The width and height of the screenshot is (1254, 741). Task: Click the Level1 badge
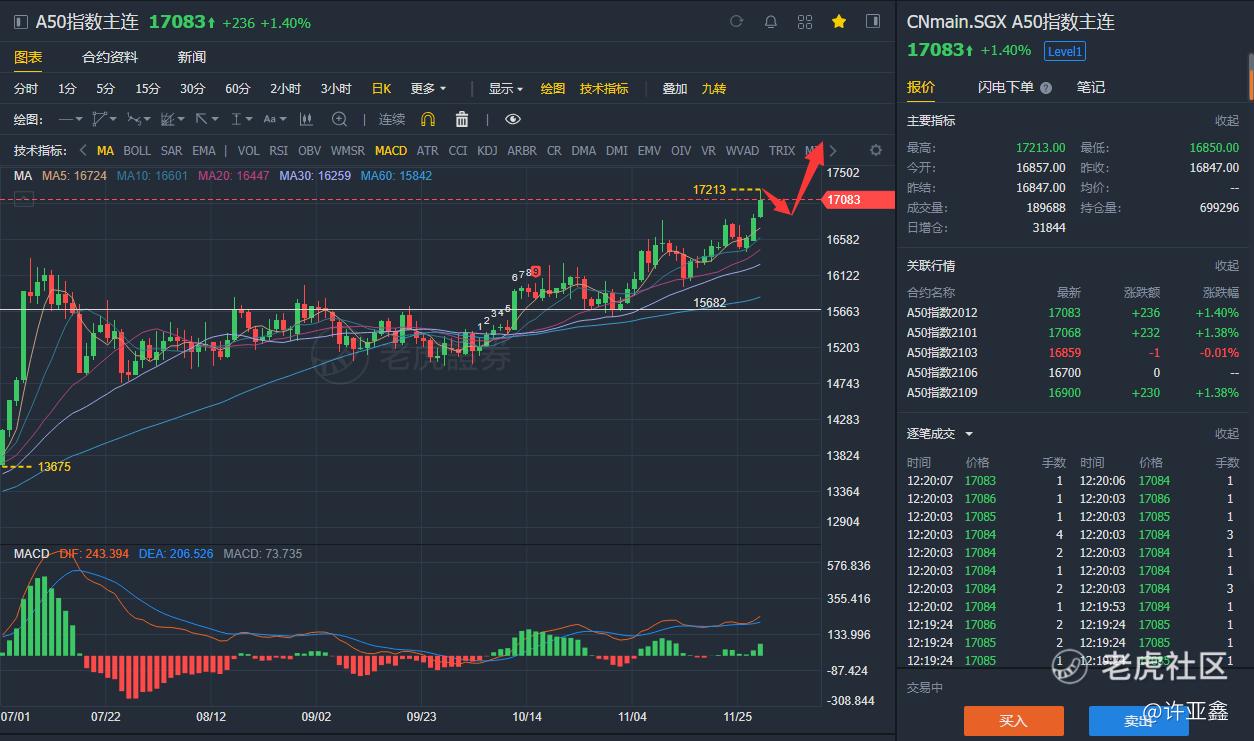pyautogui.click(x=1064, y=51)
